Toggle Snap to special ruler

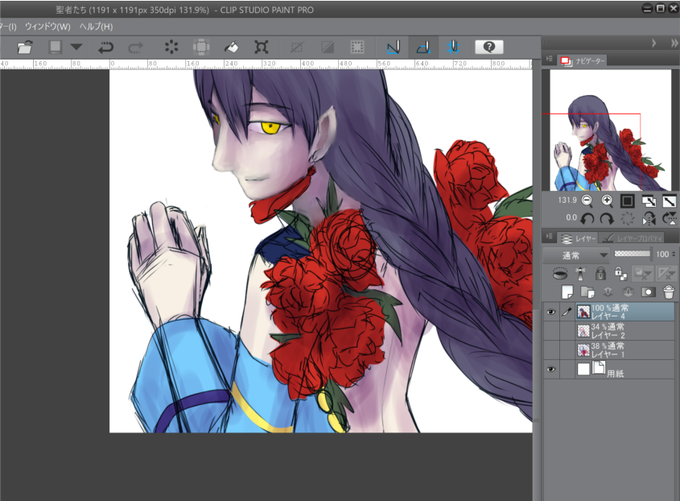[423, 47]
